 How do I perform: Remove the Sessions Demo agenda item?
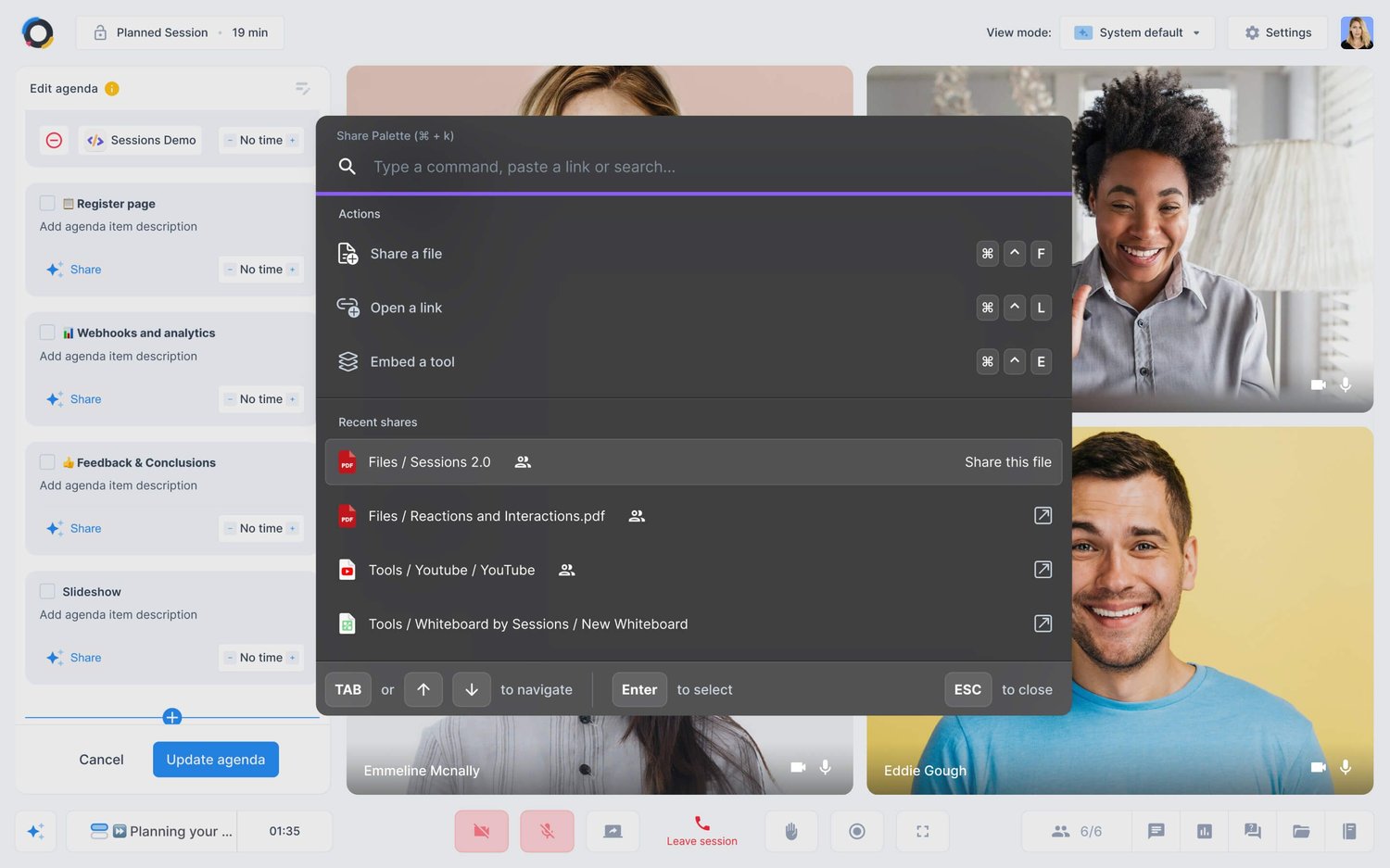(54, 140)
